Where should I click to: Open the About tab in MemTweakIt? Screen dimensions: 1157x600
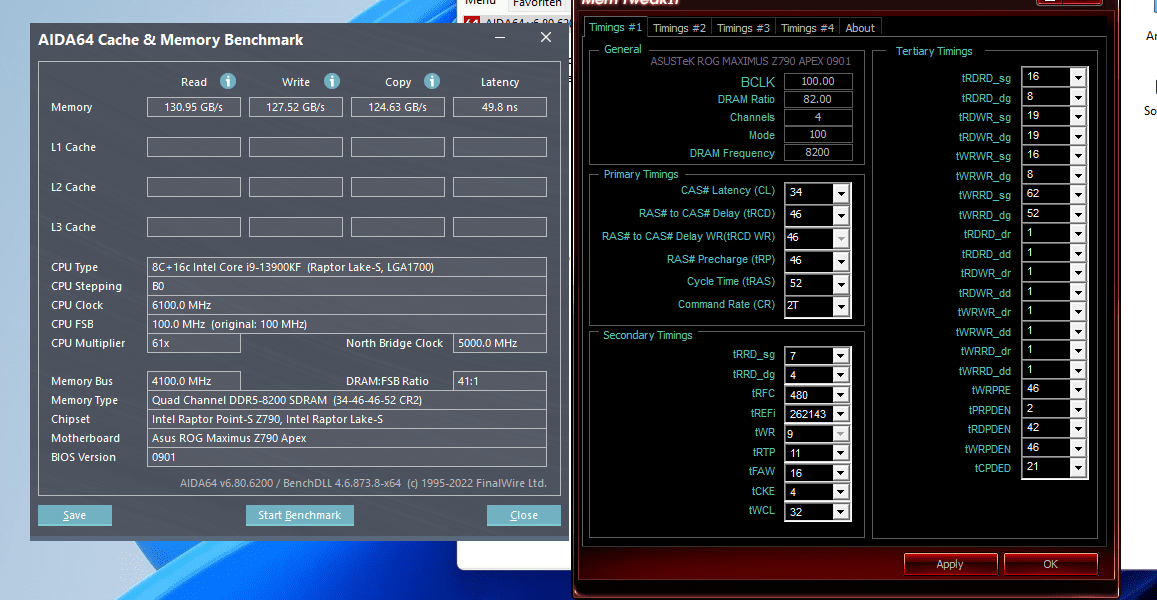pos(860,28)
